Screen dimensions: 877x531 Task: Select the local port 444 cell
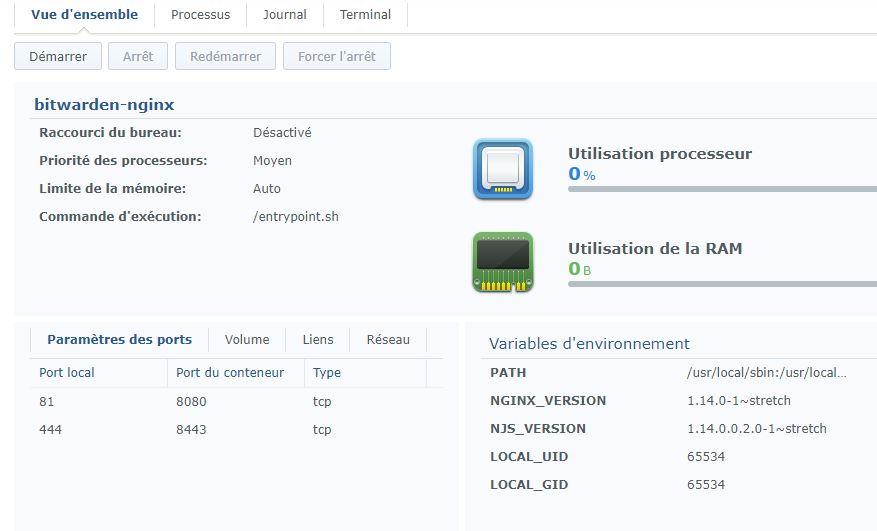(50, 430)
